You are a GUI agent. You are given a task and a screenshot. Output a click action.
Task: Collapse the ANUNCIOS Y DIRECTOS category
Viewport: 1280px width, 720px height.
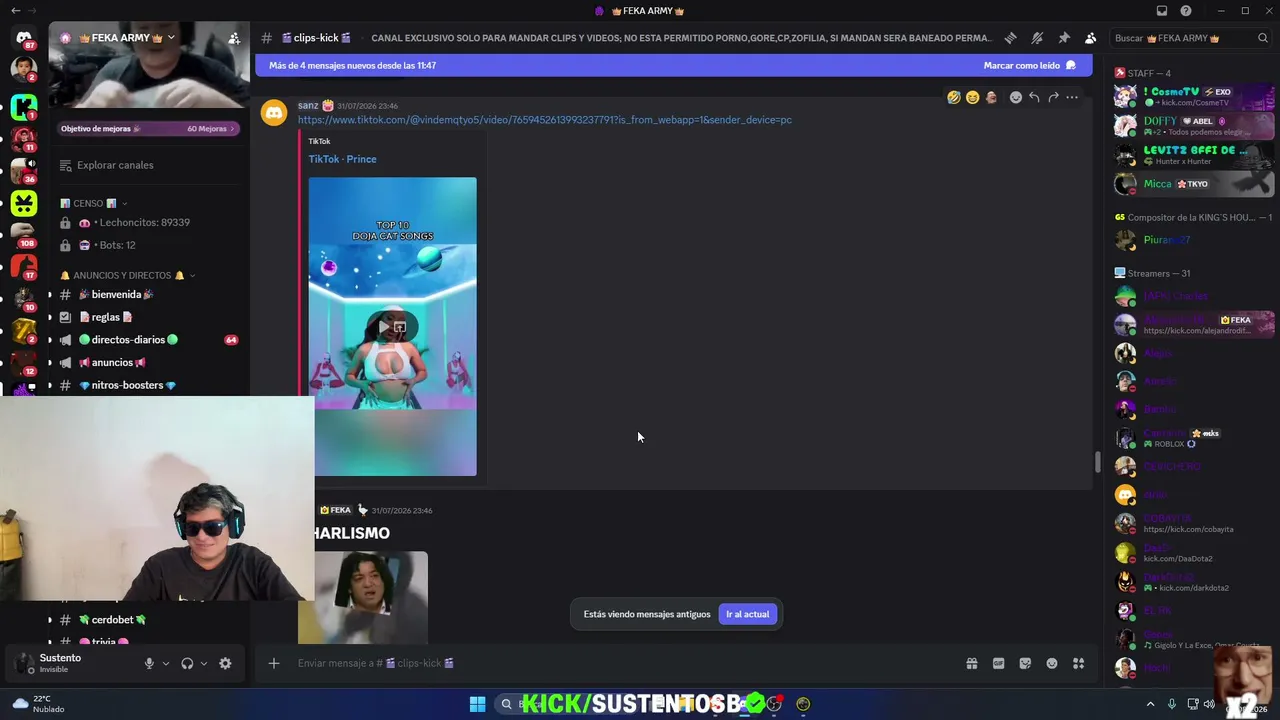pos(127,275)
